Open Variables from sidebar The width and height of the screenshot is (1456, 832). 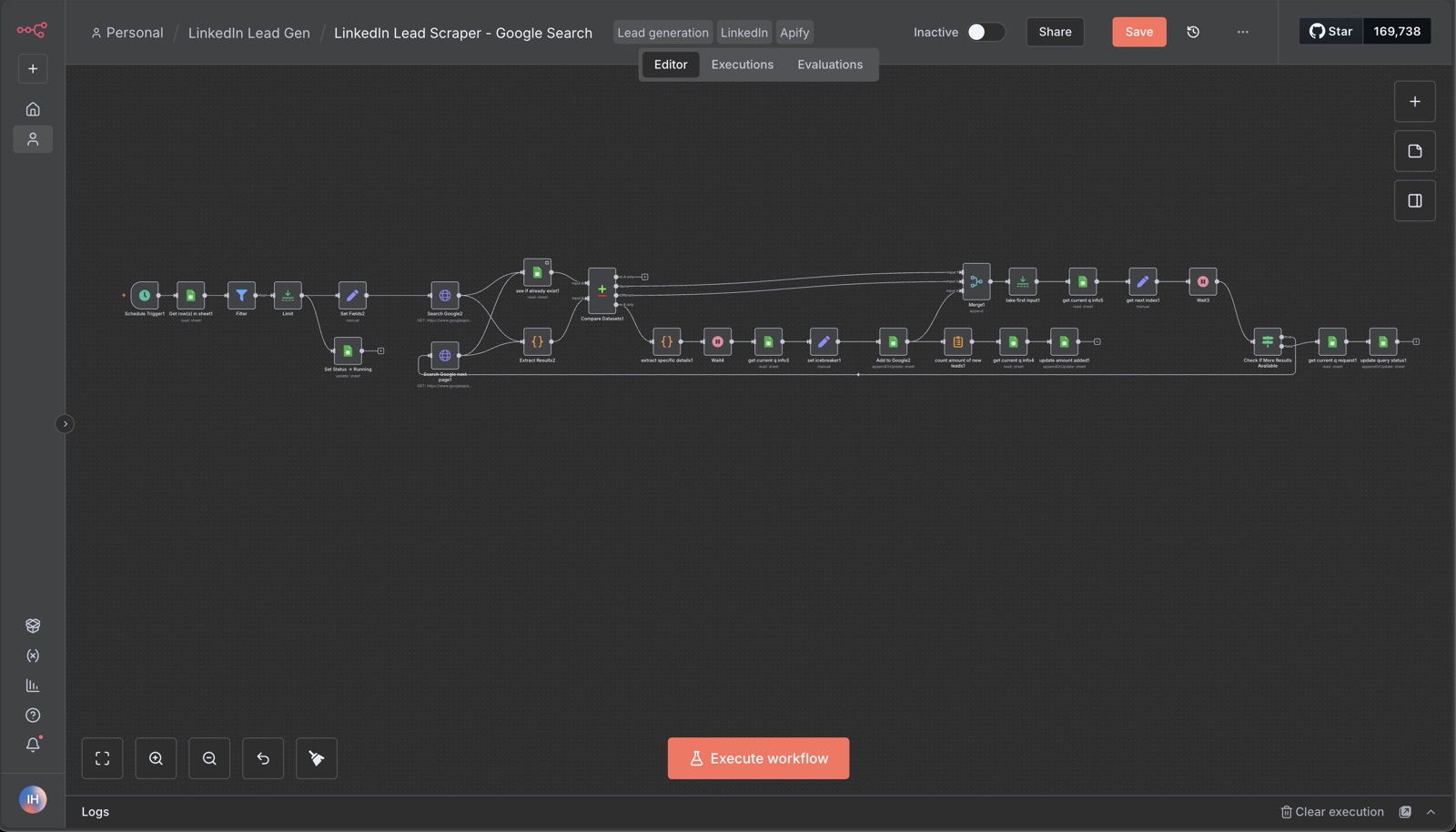pyautogui.click(x=33, y=655)
